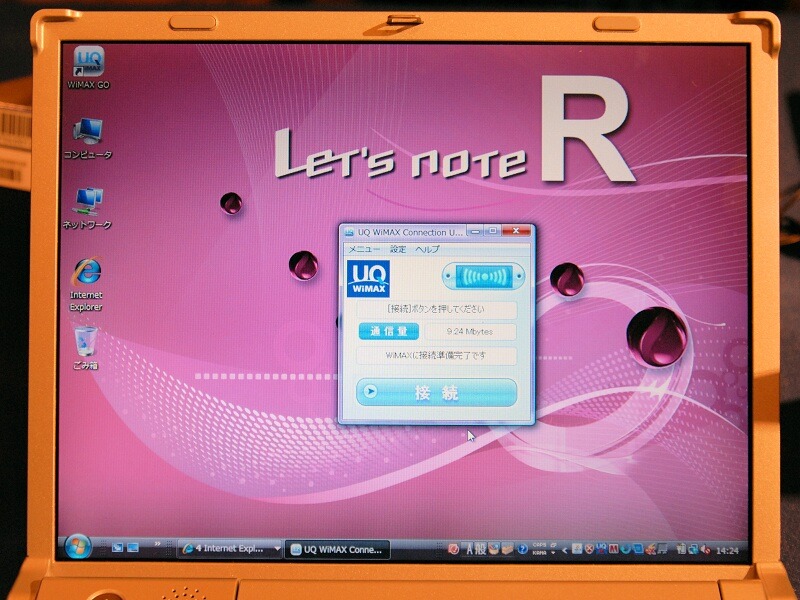Open the ヘルプ menu in UQ WiMAX
Screen dimensions: 800x600
tap(427, 249)
